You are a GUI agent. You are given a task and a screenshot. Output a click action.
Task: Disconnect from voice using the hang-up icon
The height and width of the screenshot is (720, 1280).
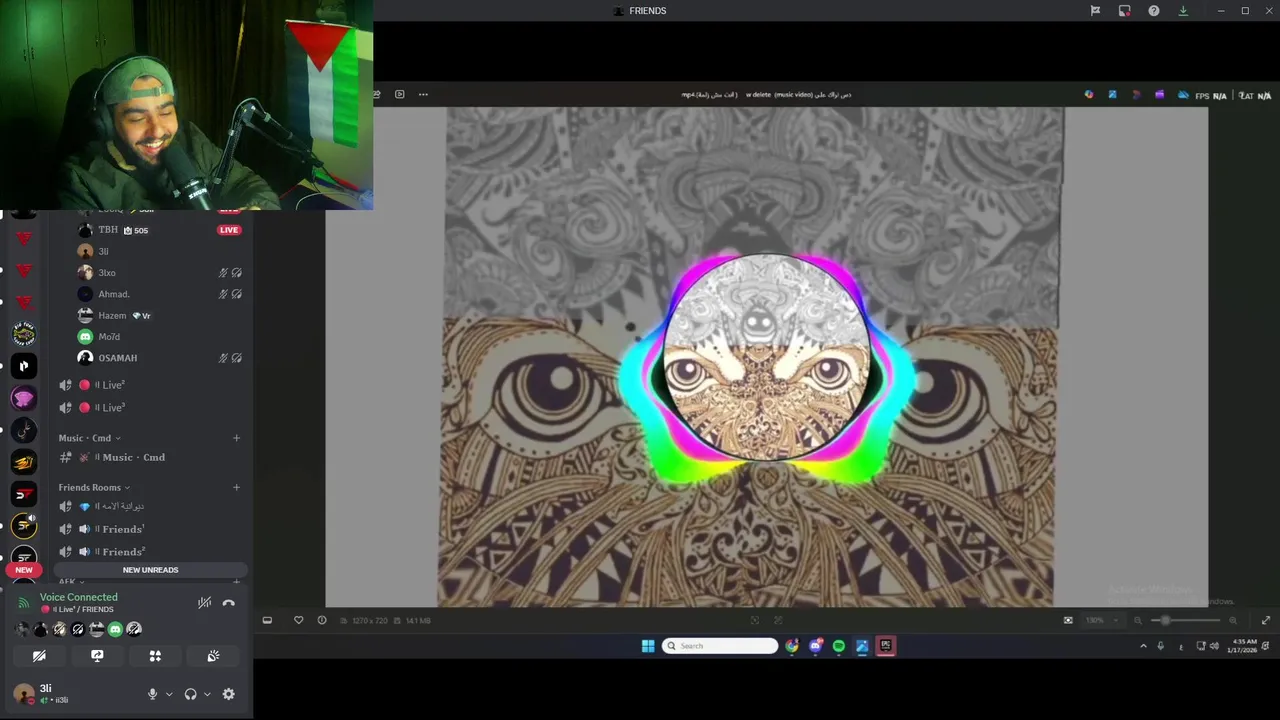click(228, 603)
